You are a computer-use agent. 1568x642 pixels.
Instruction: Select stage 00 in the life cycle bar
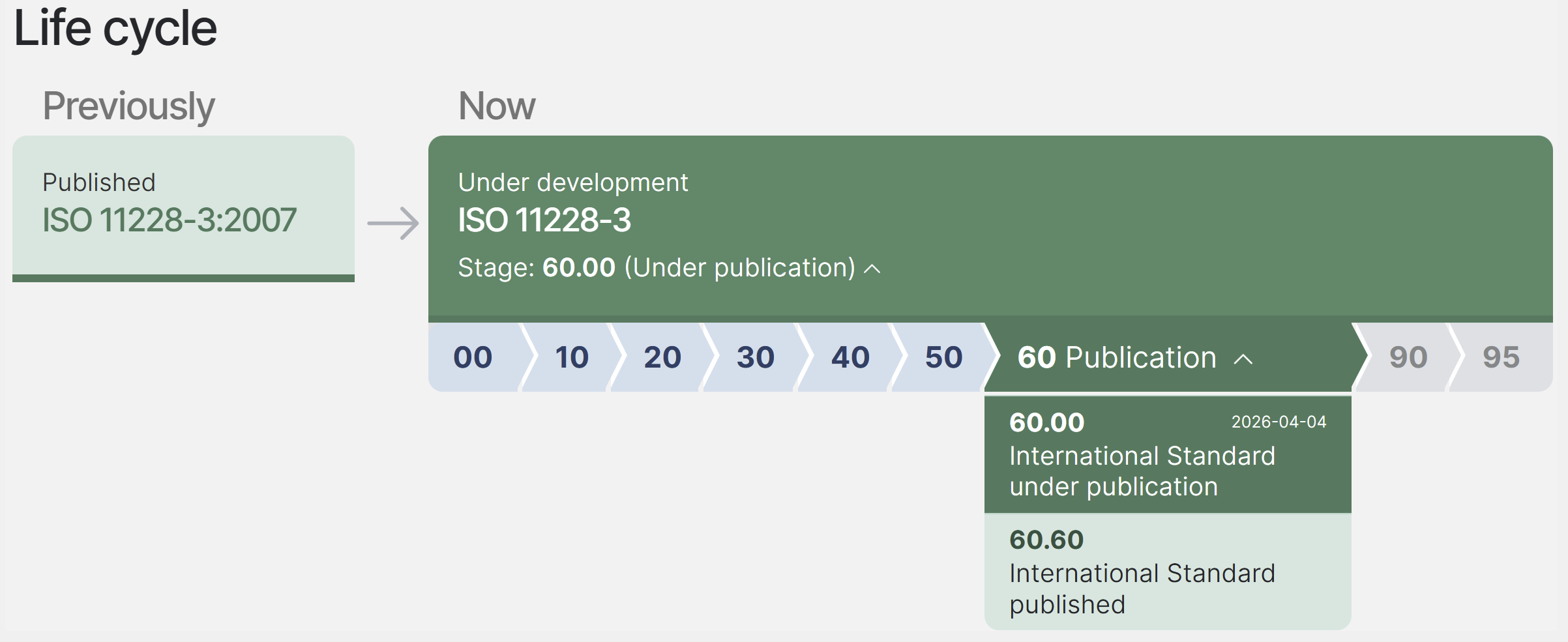coord(473,357)
